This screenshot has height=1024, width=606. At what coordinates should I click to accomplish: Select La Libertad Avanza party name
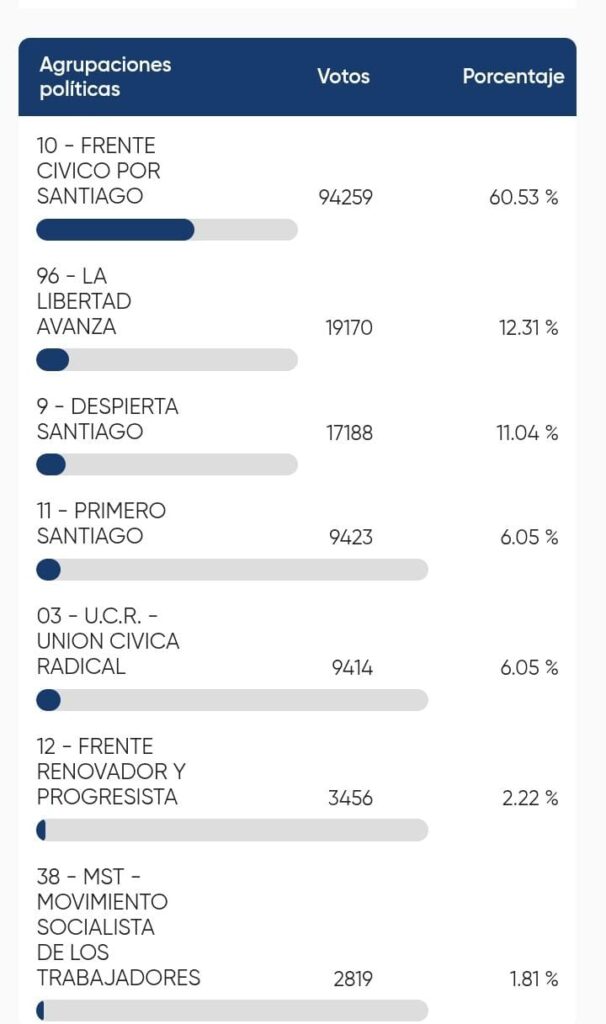[84, 301]
